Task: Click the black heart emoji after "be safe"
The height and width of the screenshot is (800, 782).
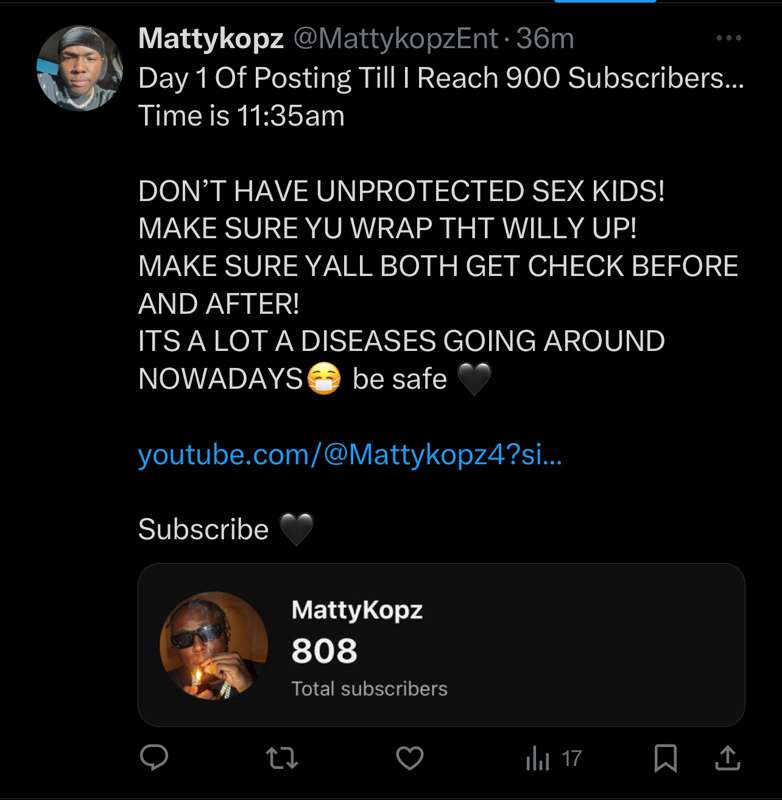Action: tap(473, 380)
